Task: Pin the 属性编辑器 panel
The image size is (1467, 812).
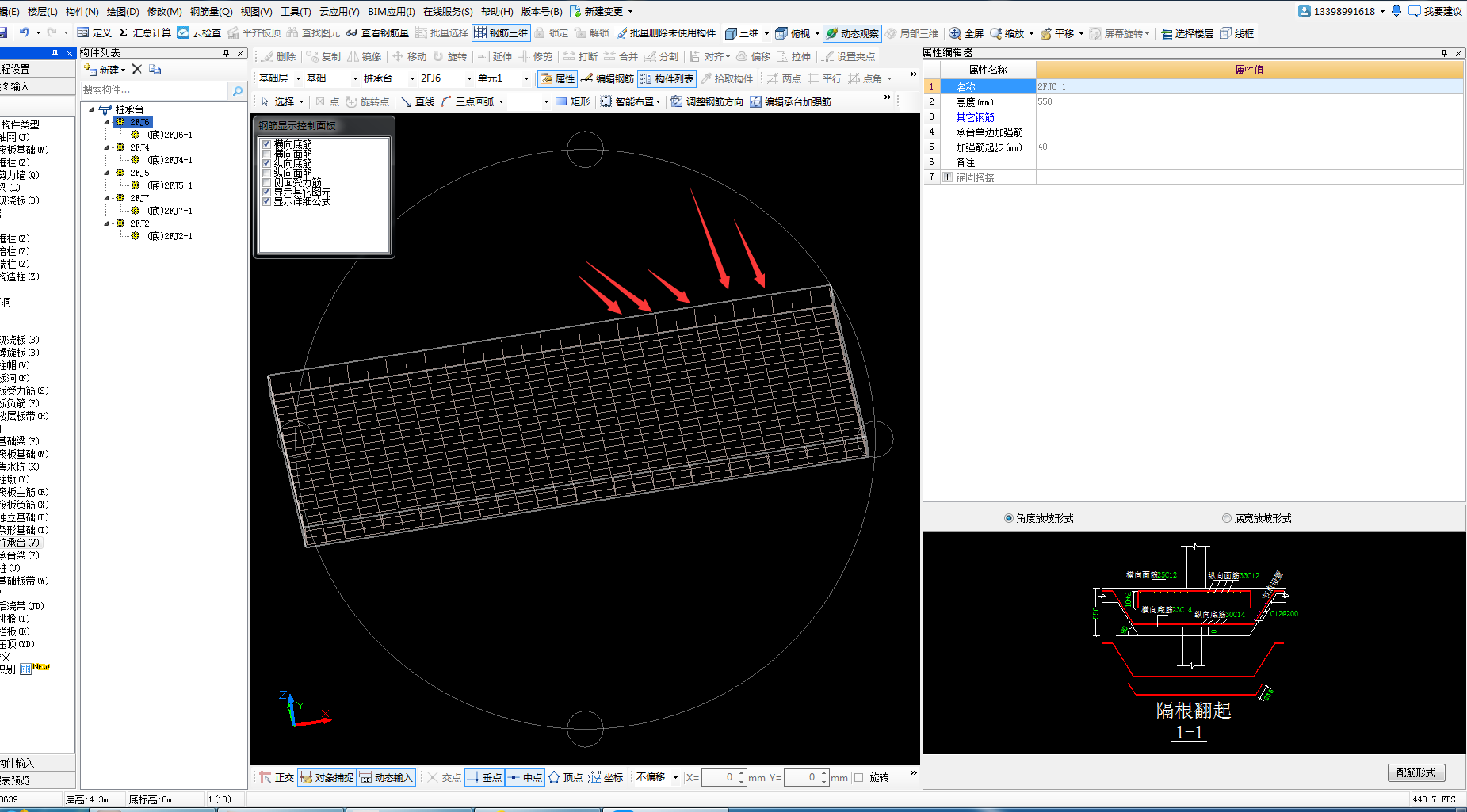Action: click(x=1444, y=53)
